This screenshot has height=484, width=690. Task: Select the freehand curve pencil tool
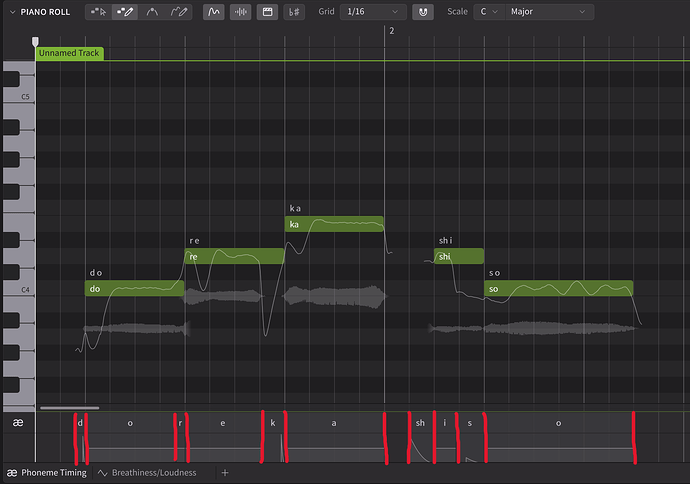coord(179,12)
